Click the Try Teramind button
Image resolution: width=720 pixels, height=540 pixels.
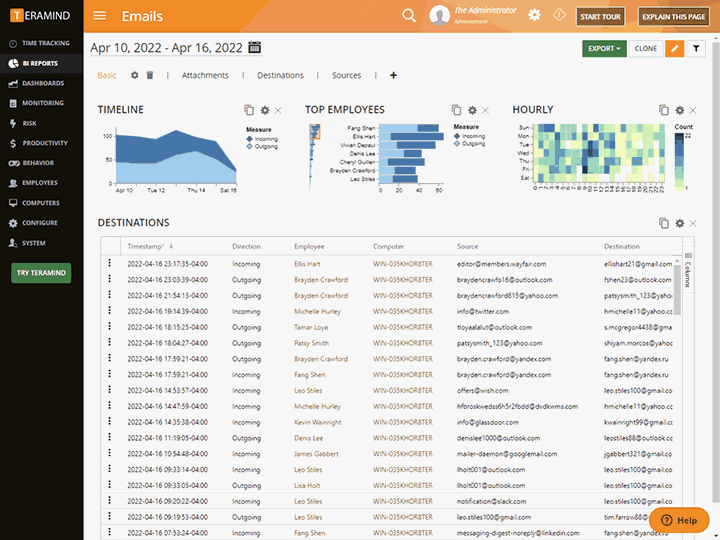[41, 272]
